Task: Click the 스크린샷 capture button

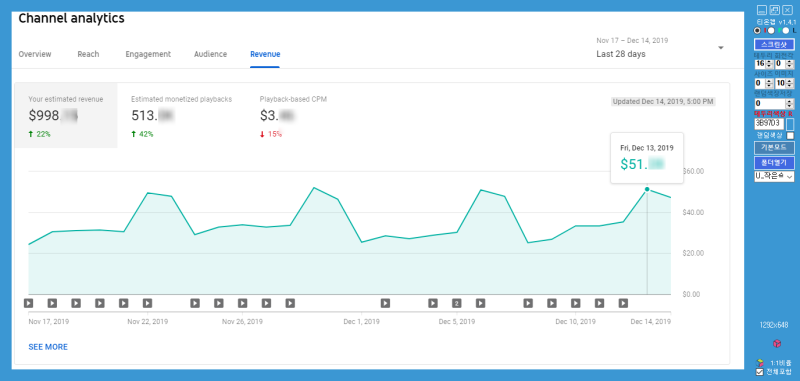Action: click(774, 44)
